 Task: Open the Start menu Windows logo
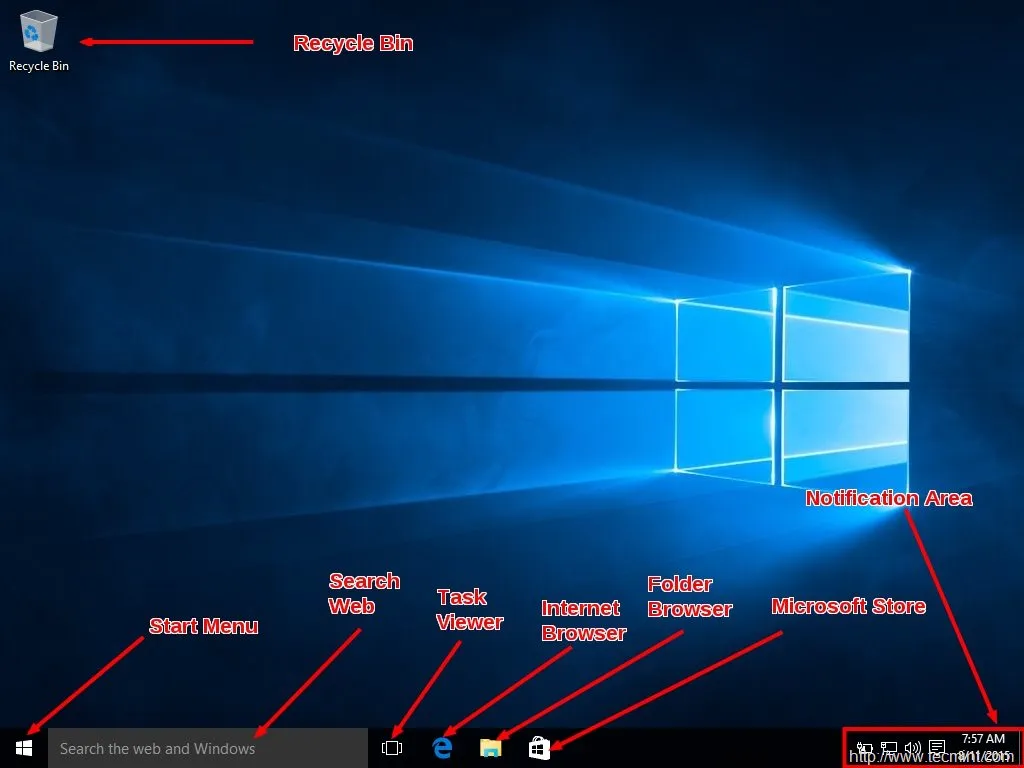click(x=24, y=748)
